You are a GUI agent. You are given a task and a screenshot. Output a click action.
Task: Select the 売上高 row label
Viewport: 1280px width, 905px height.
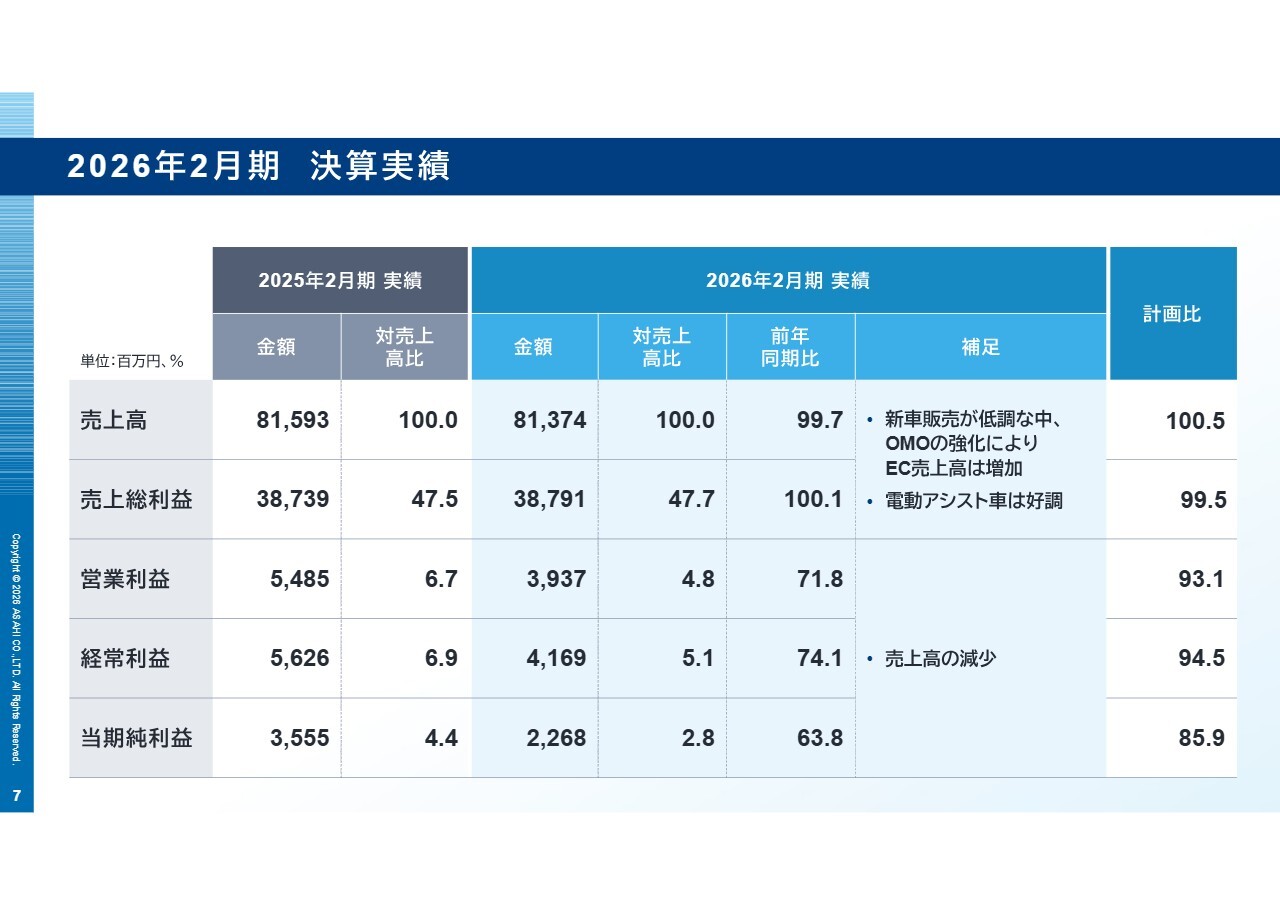tap(114, 421)
